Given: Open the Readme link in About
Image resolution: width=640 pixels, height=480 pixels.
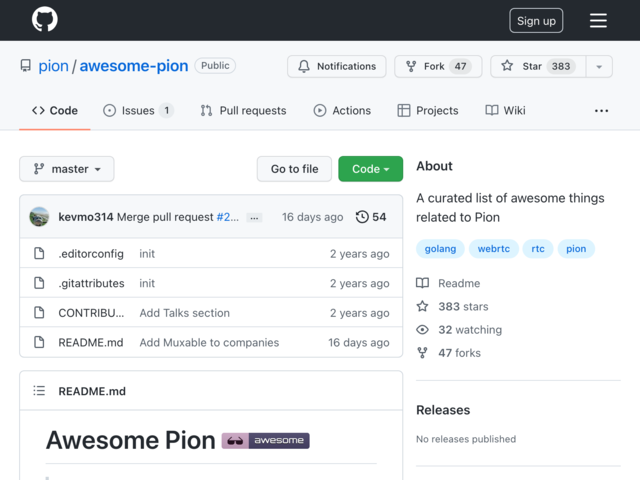Looking at the screenshot, I should pyautogui.click(x=459, y=283).
